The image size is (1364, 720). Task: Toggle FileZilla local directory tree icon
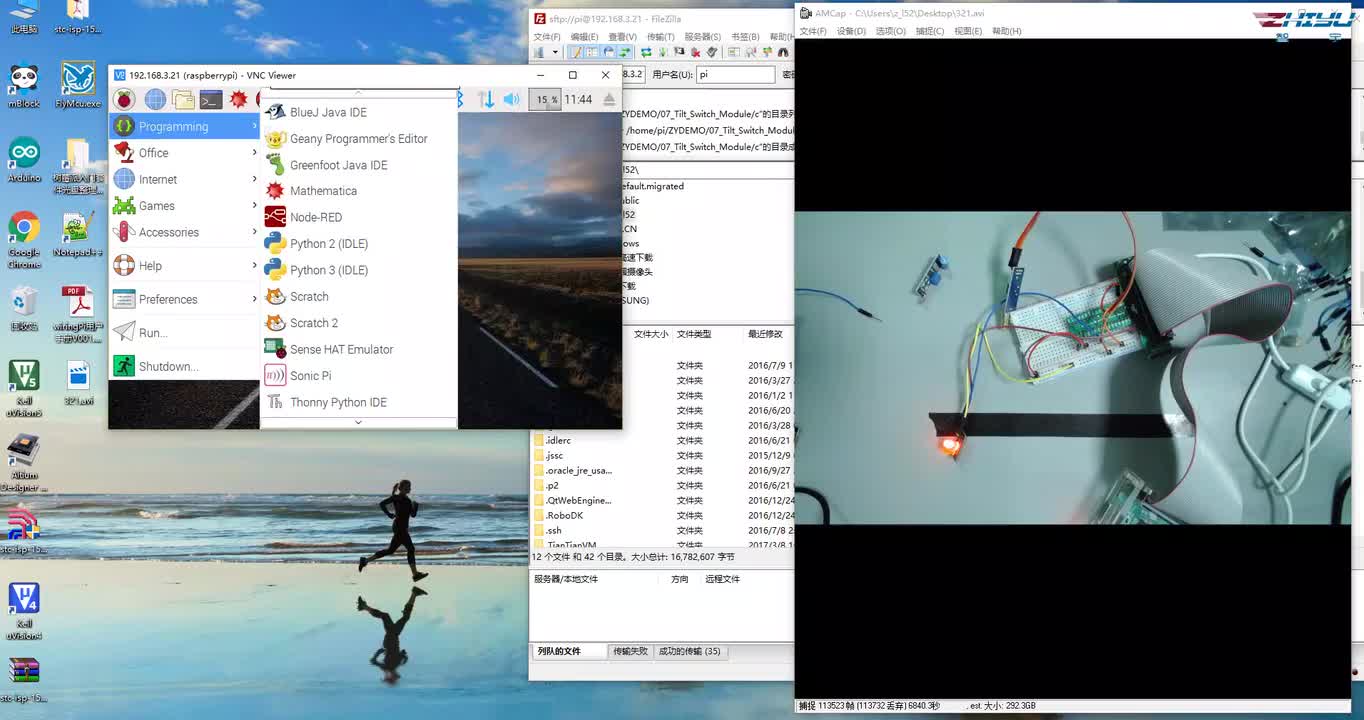[x=593, y=52]
